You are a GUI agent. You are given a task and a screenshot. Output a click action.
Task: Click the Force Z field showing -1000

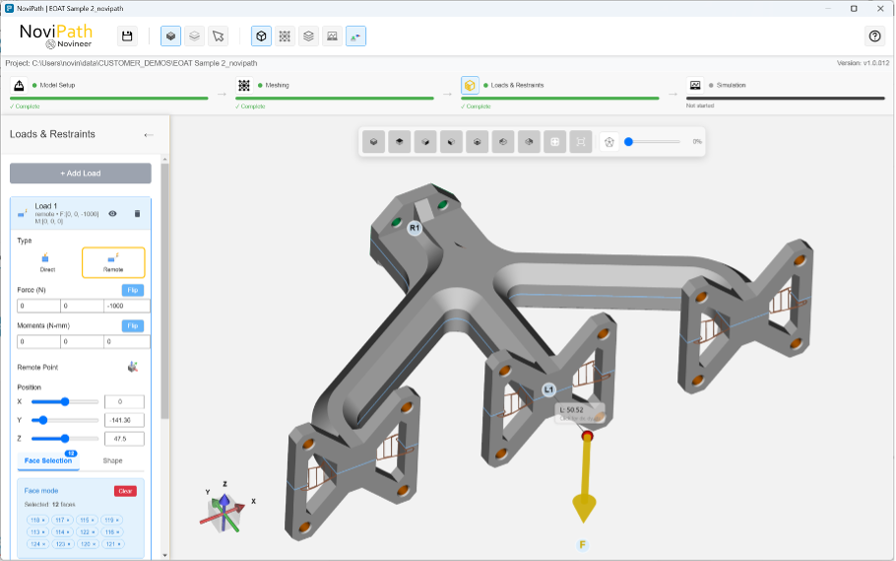127,306
